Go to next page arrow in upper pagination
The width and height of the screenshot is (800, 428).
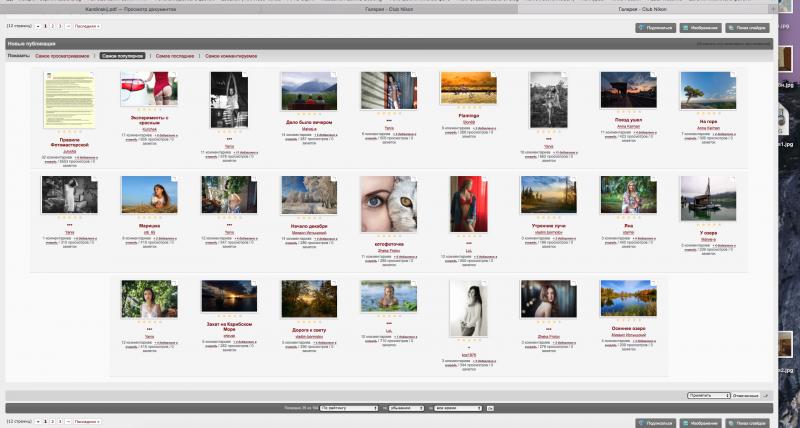[68, 26]
